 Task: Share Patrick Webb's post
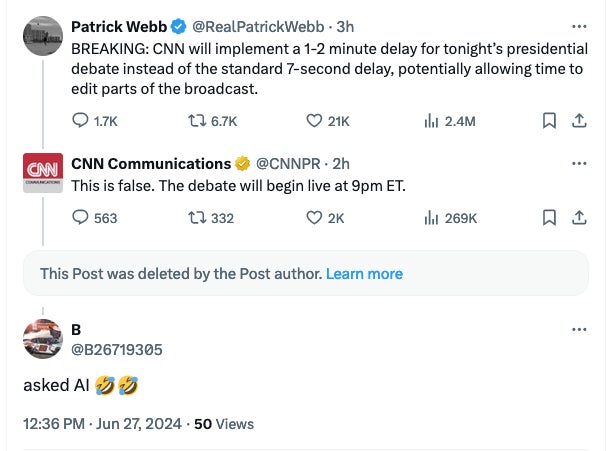(x=578, y=121)
